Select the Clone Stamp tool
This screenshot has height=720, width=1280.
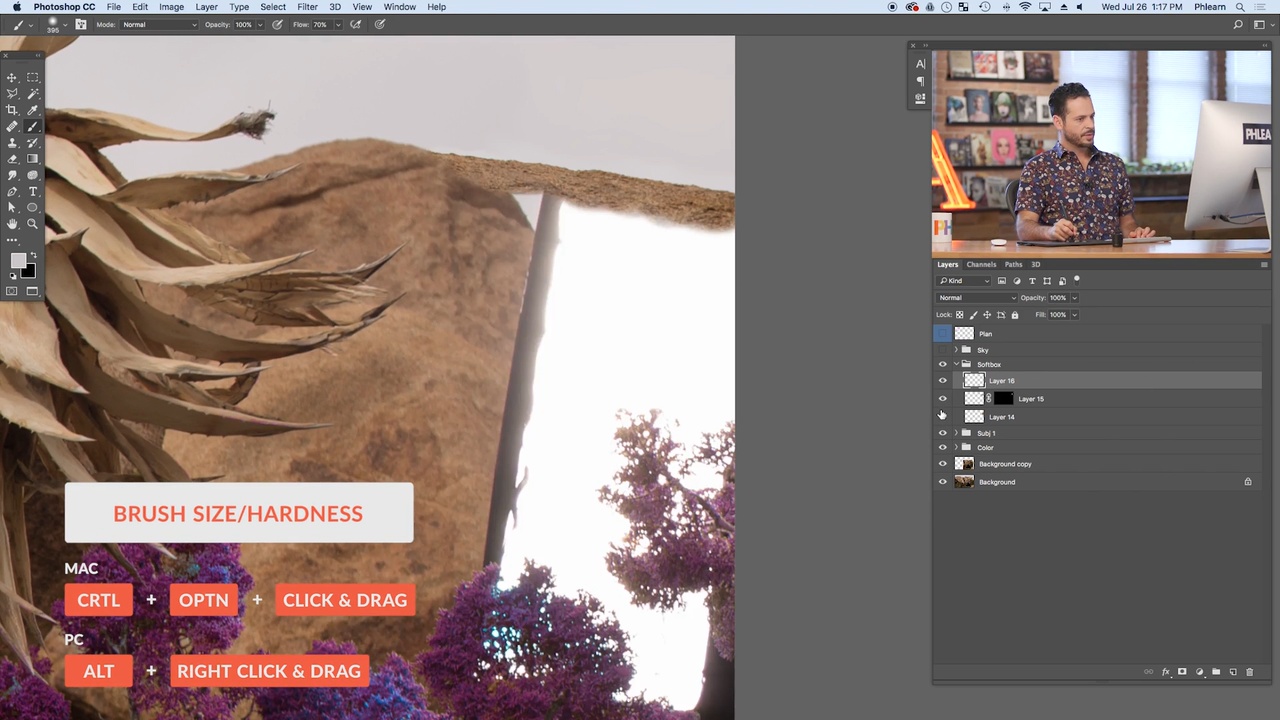tap(12, 142)
